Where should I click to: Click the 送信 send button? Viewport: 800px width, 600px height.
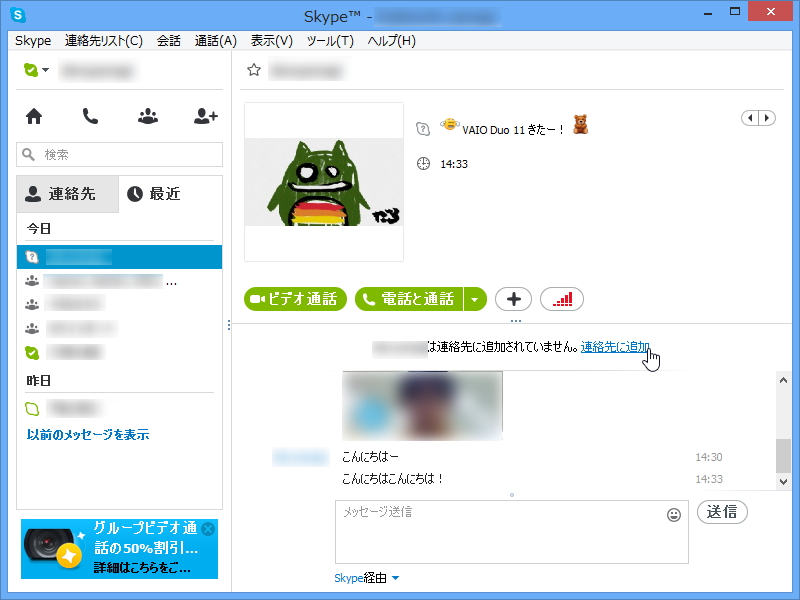click(722, 511)
